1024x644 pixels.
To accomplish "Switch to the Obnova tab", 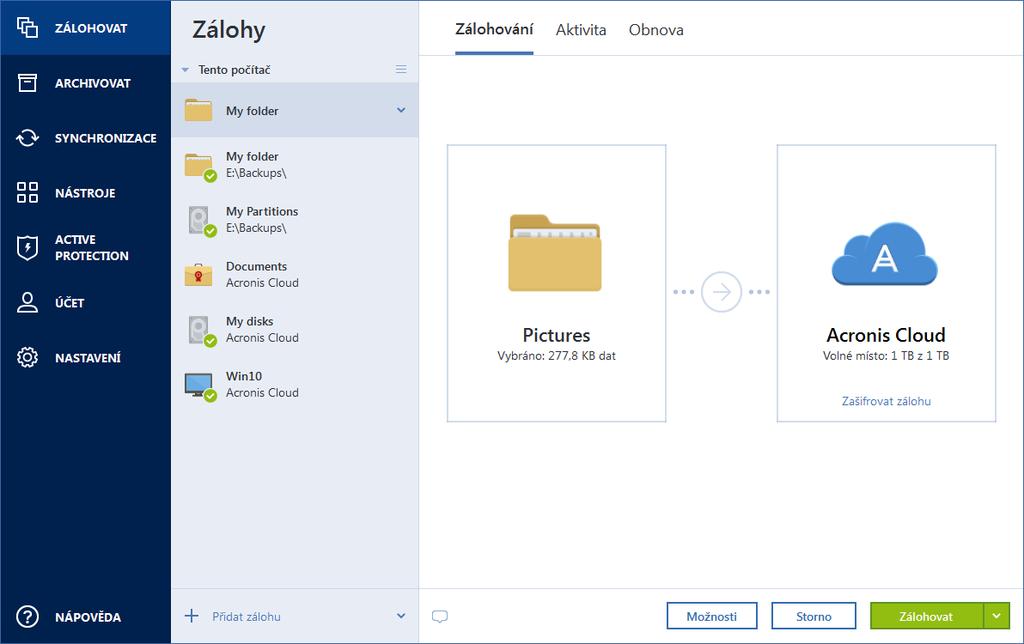I will tap(656, 30).
